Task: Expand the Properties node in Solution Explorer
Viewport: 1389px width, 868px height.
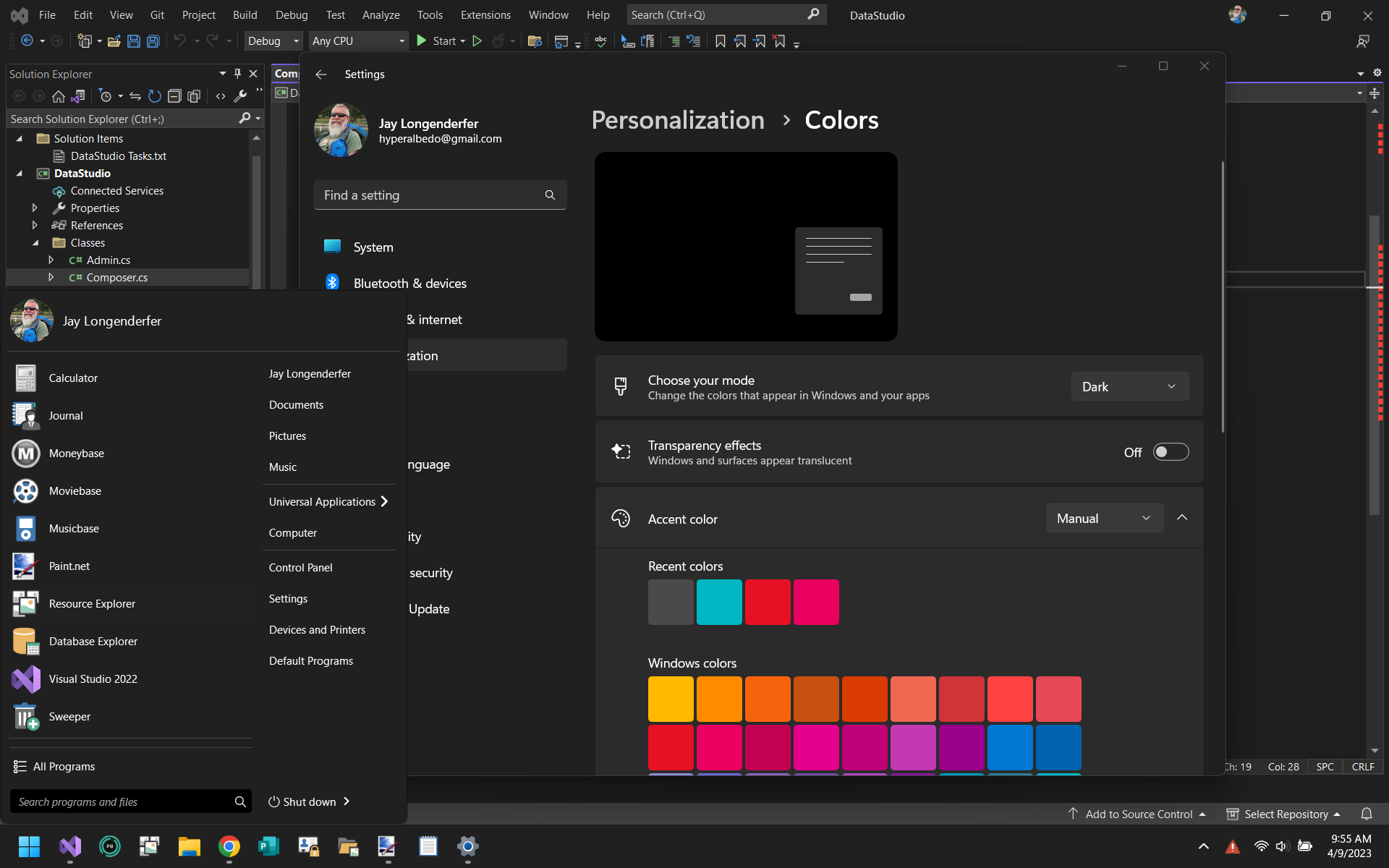Action: [34, 208]
